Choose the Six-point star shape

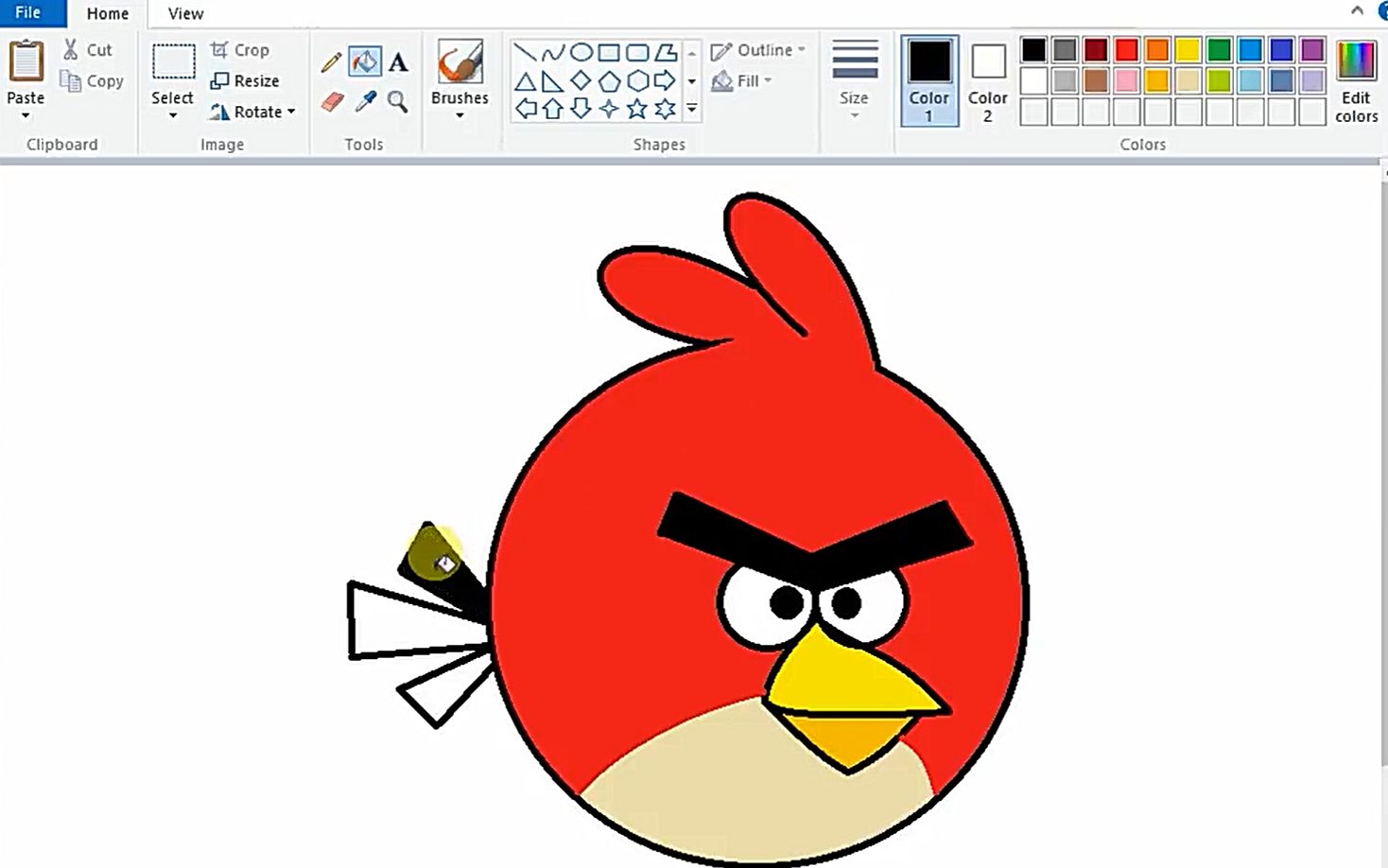(x=666, y=109)
